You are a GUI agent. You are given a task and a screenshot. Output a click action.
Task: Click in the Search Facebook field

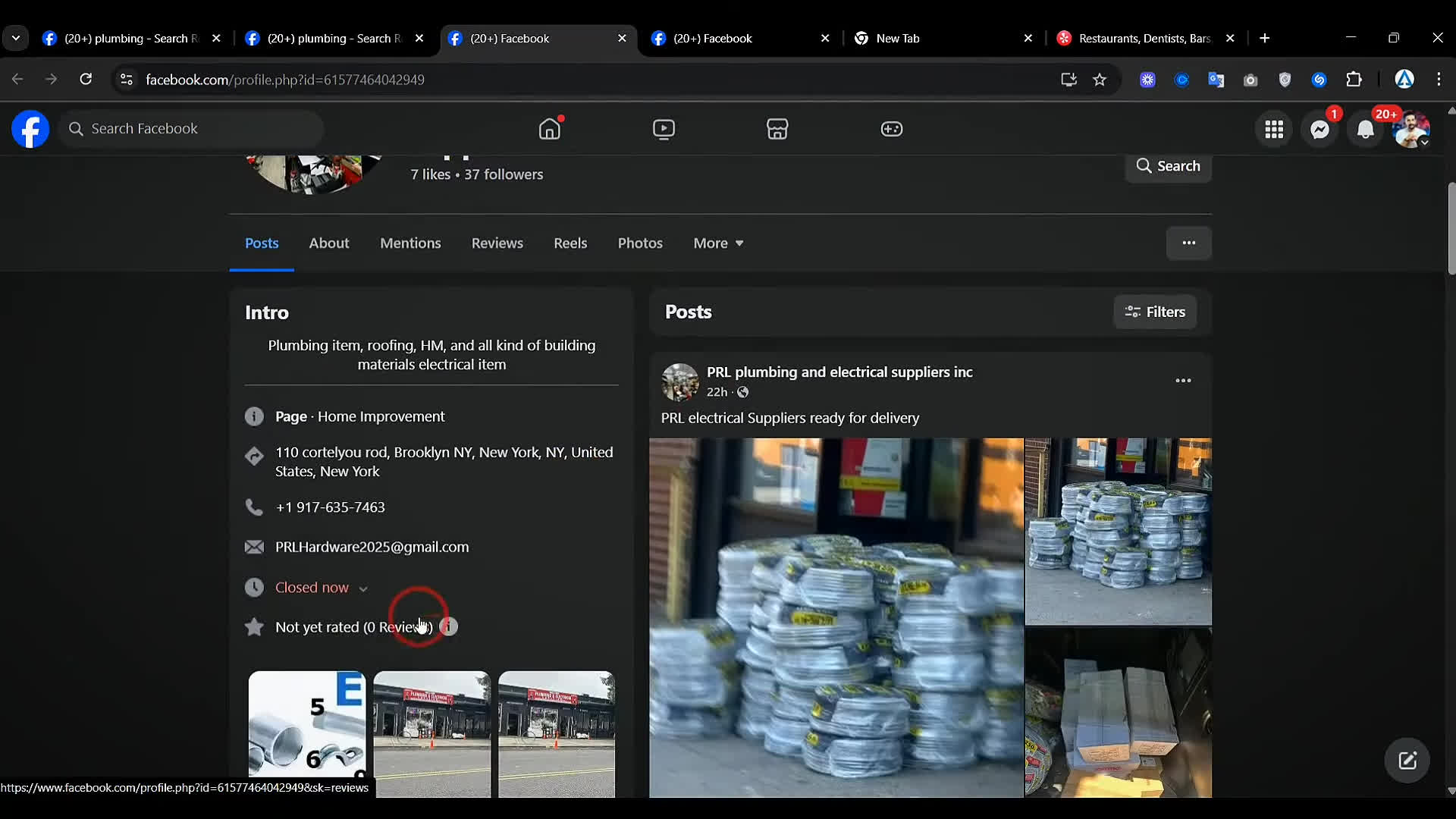point(191,129)
